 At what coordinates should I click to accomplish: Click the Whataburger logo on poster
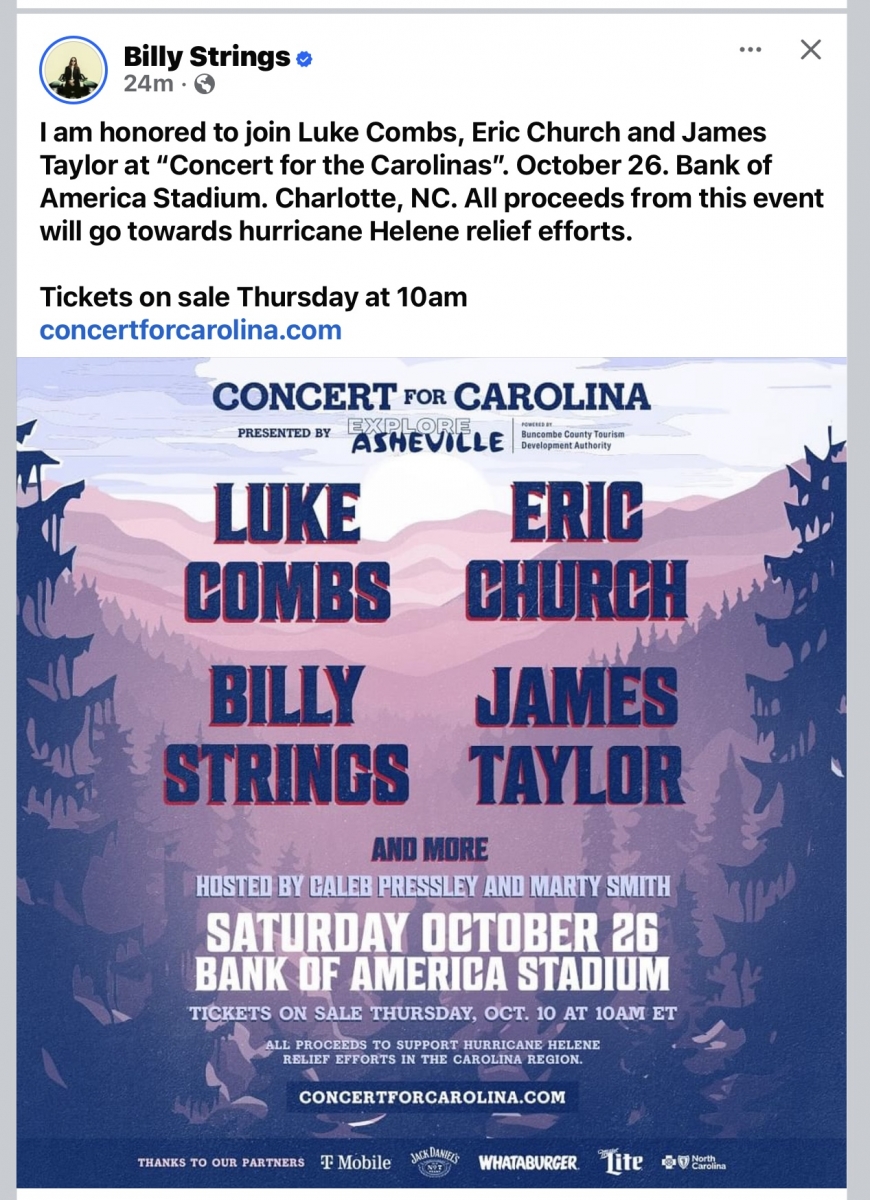(x=528, y=1163)
